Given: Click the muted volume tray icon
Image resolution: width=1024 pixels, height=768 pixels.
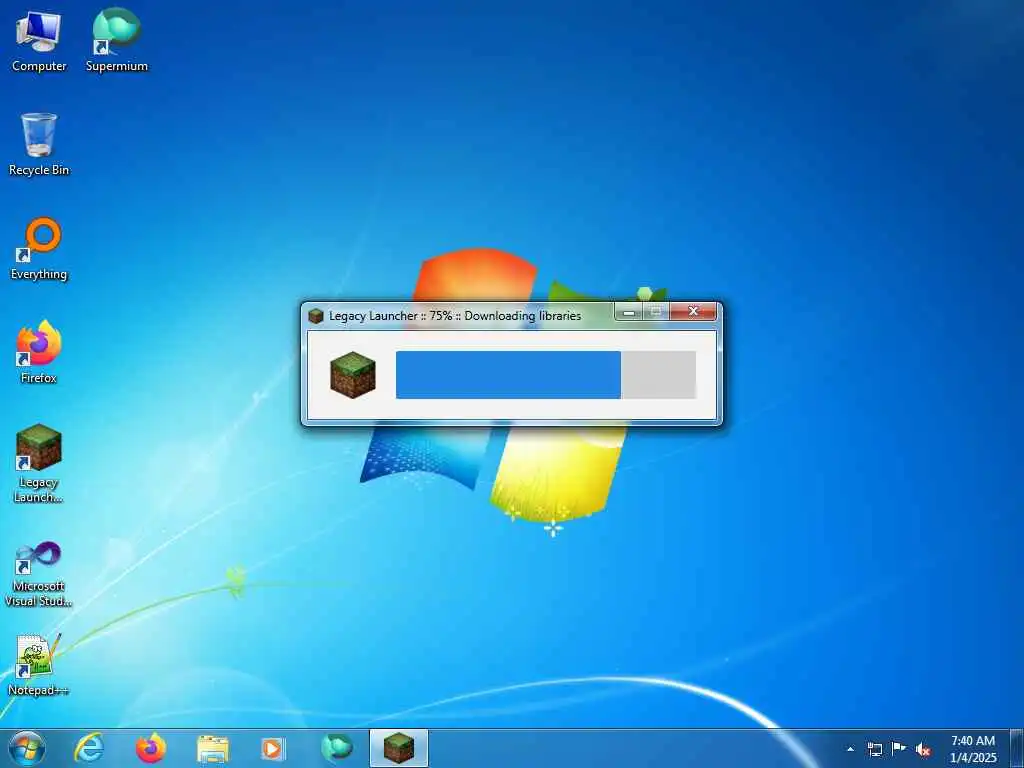Looking at the screenshot, I should 923,750.
